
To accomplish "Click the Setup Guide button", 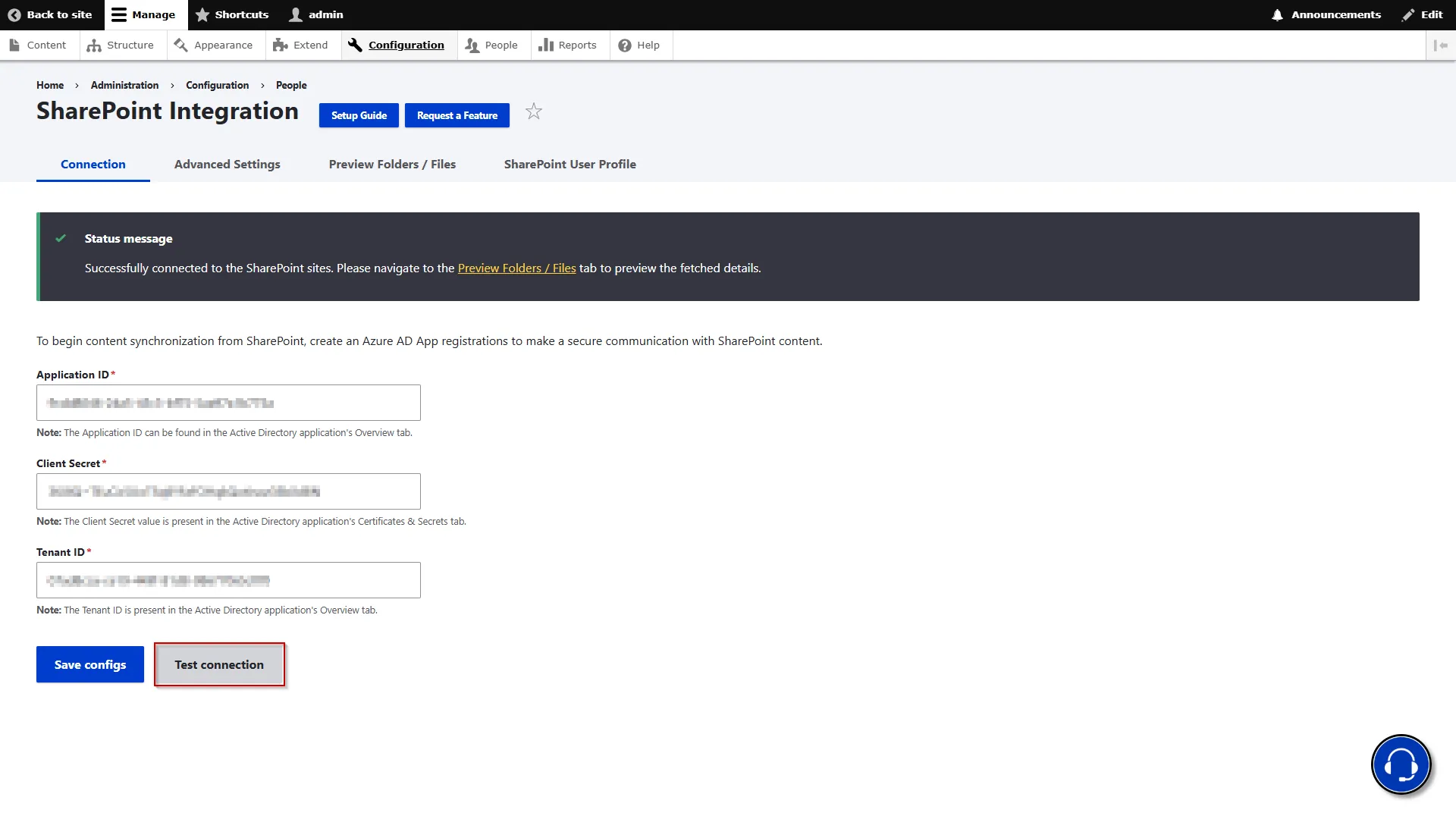I will click(359, 115).
